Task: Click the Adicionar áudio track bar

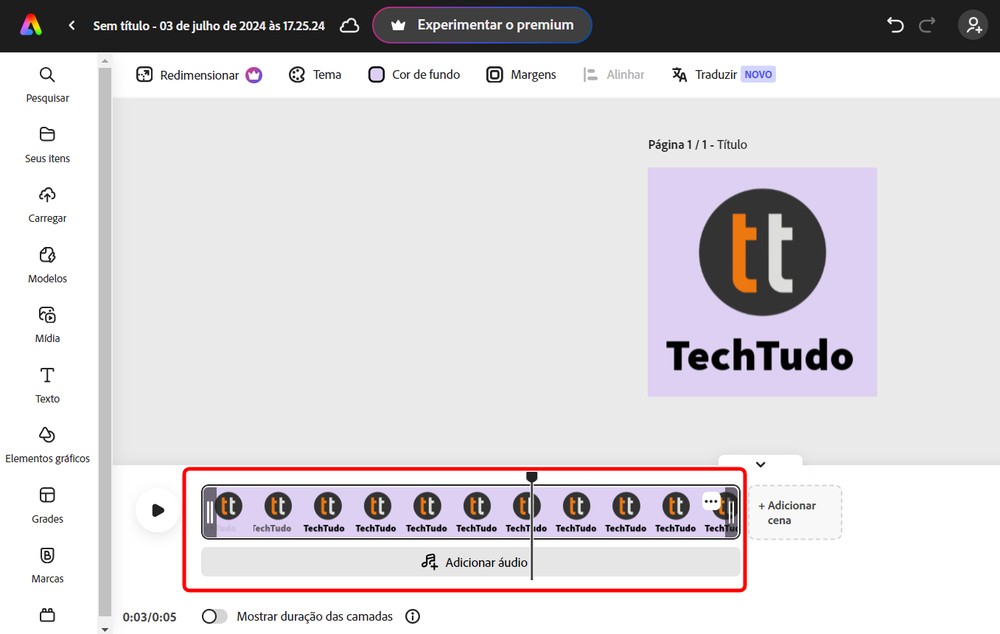Action: 471,562
